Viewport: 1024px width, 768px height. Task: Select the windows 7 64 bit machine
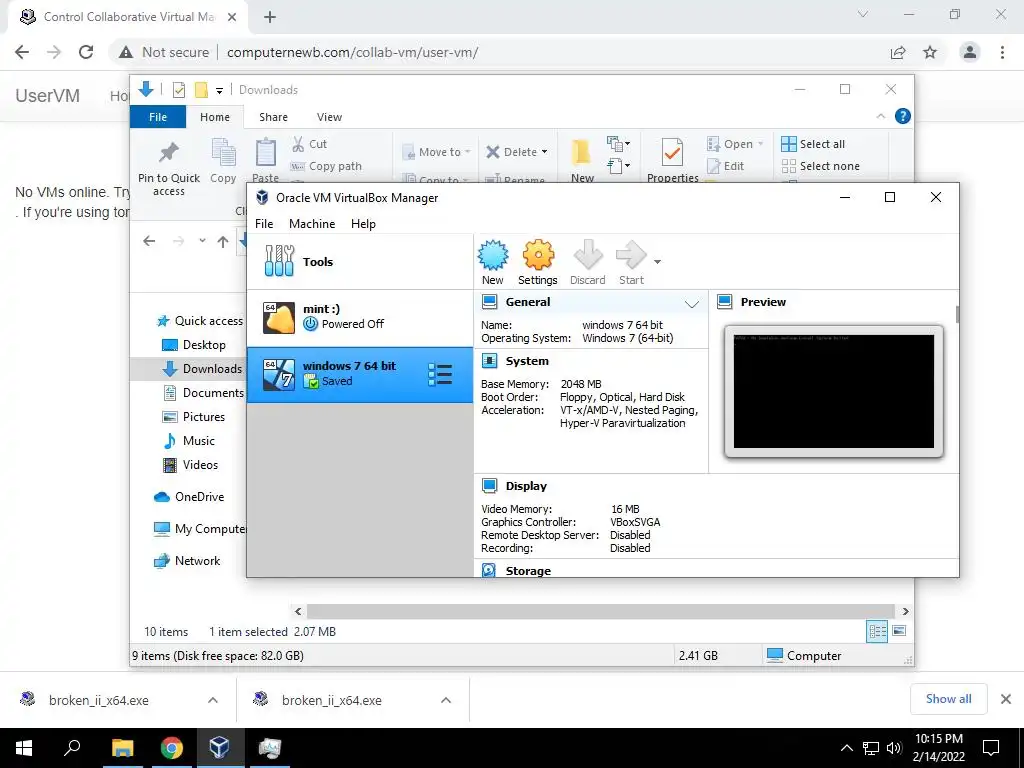pyautogui.click(x=360, y=374)
